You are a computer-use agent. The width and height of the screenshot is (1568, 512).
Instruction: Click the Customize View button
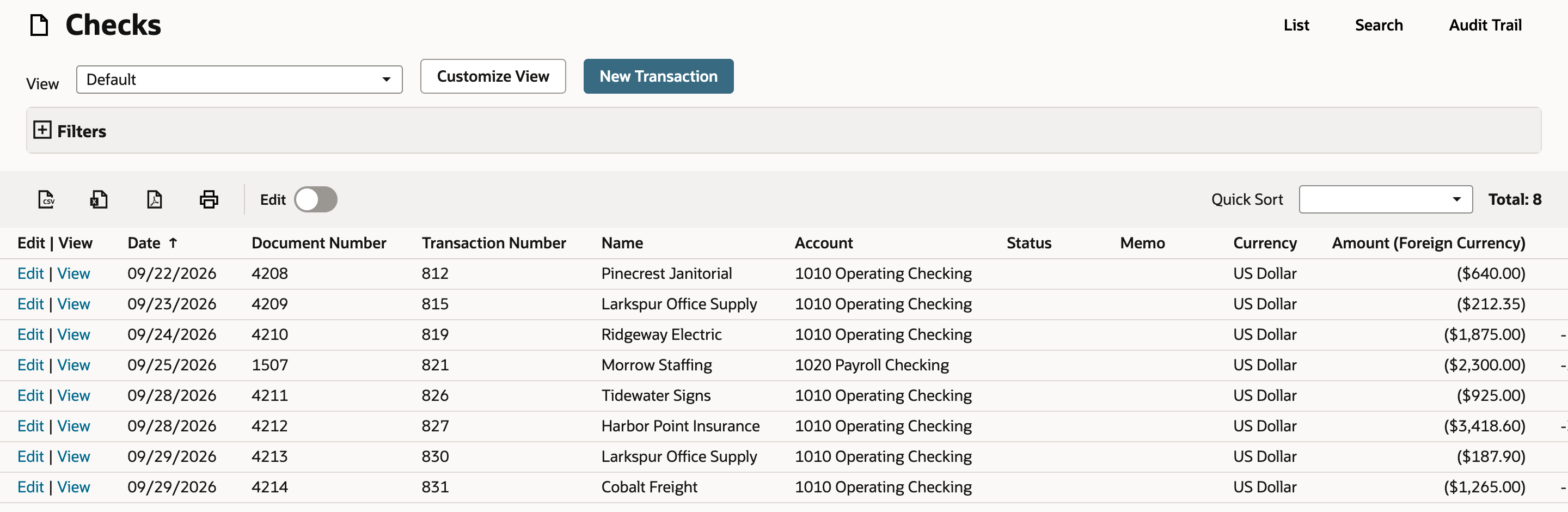pos(492,76)
